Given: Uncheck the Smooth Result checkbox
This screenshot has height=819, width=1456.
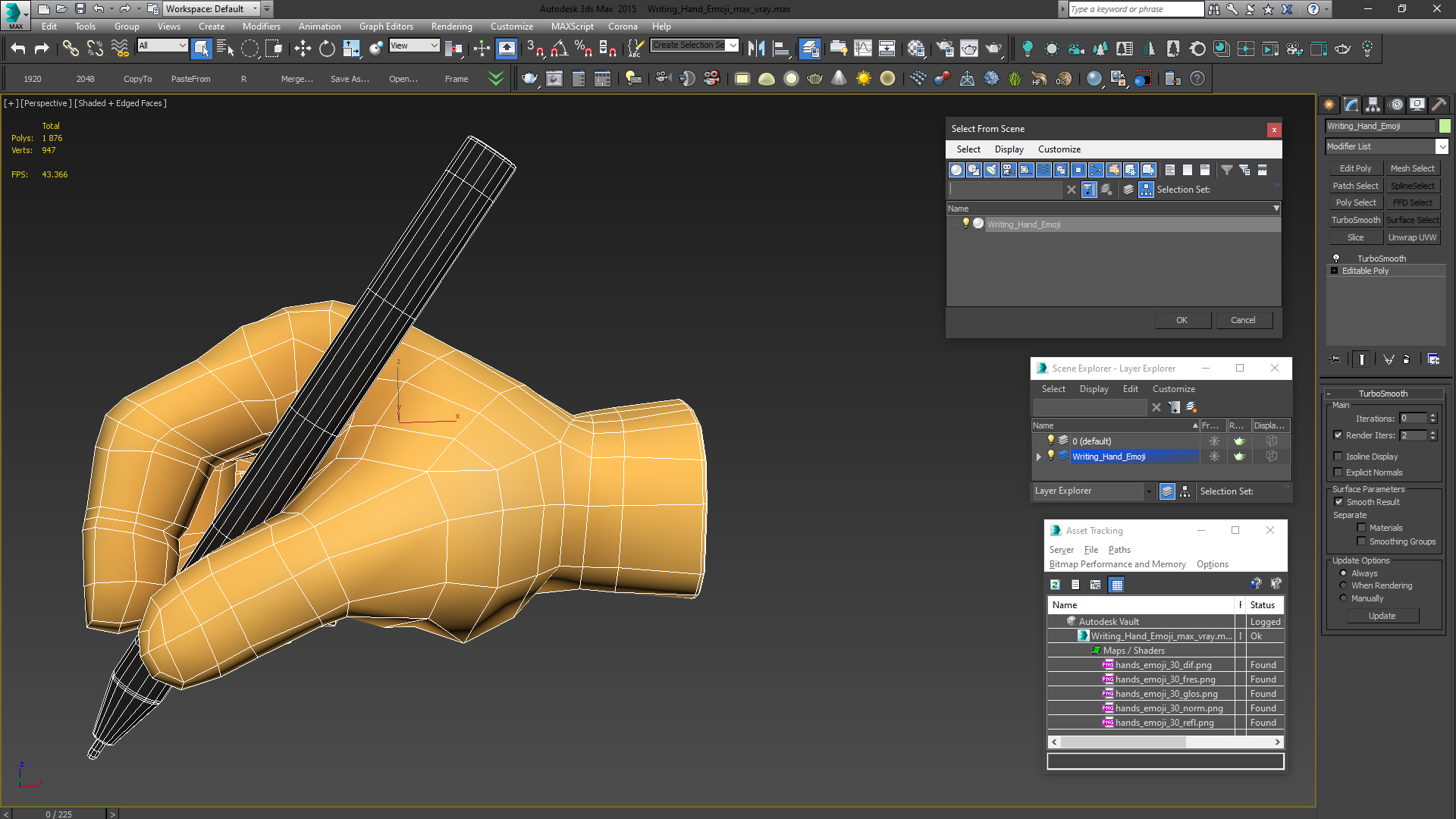Looking at the screenshot, I should click(x=1338, y=502).
